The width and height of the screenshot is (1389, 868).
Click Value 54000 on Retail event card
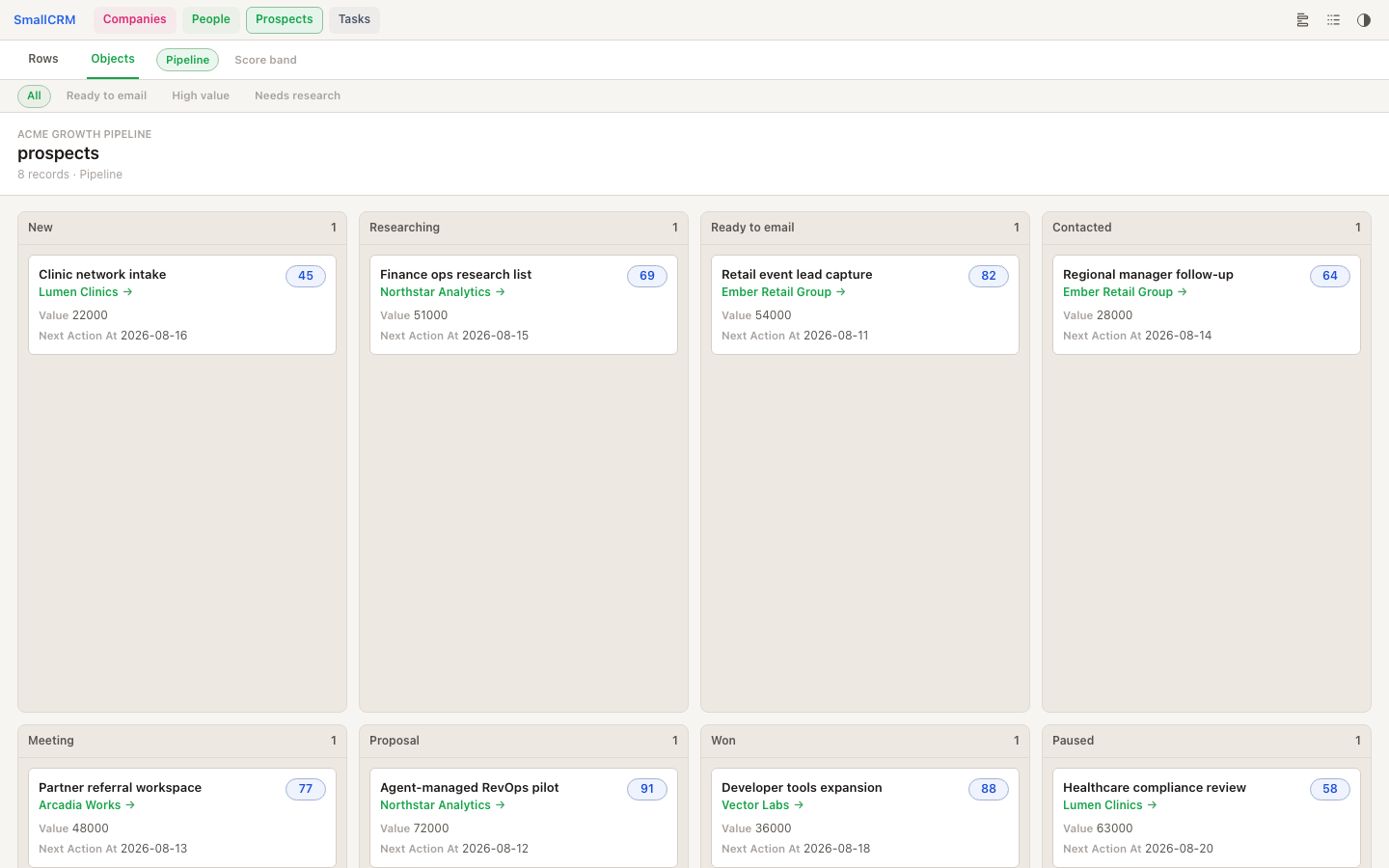pos(756,315)
